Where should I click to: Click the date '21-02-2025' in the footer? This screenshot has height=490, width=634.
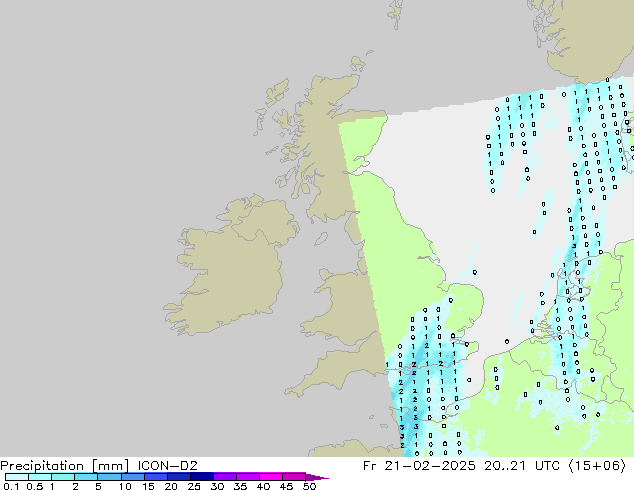click(430, 466)
